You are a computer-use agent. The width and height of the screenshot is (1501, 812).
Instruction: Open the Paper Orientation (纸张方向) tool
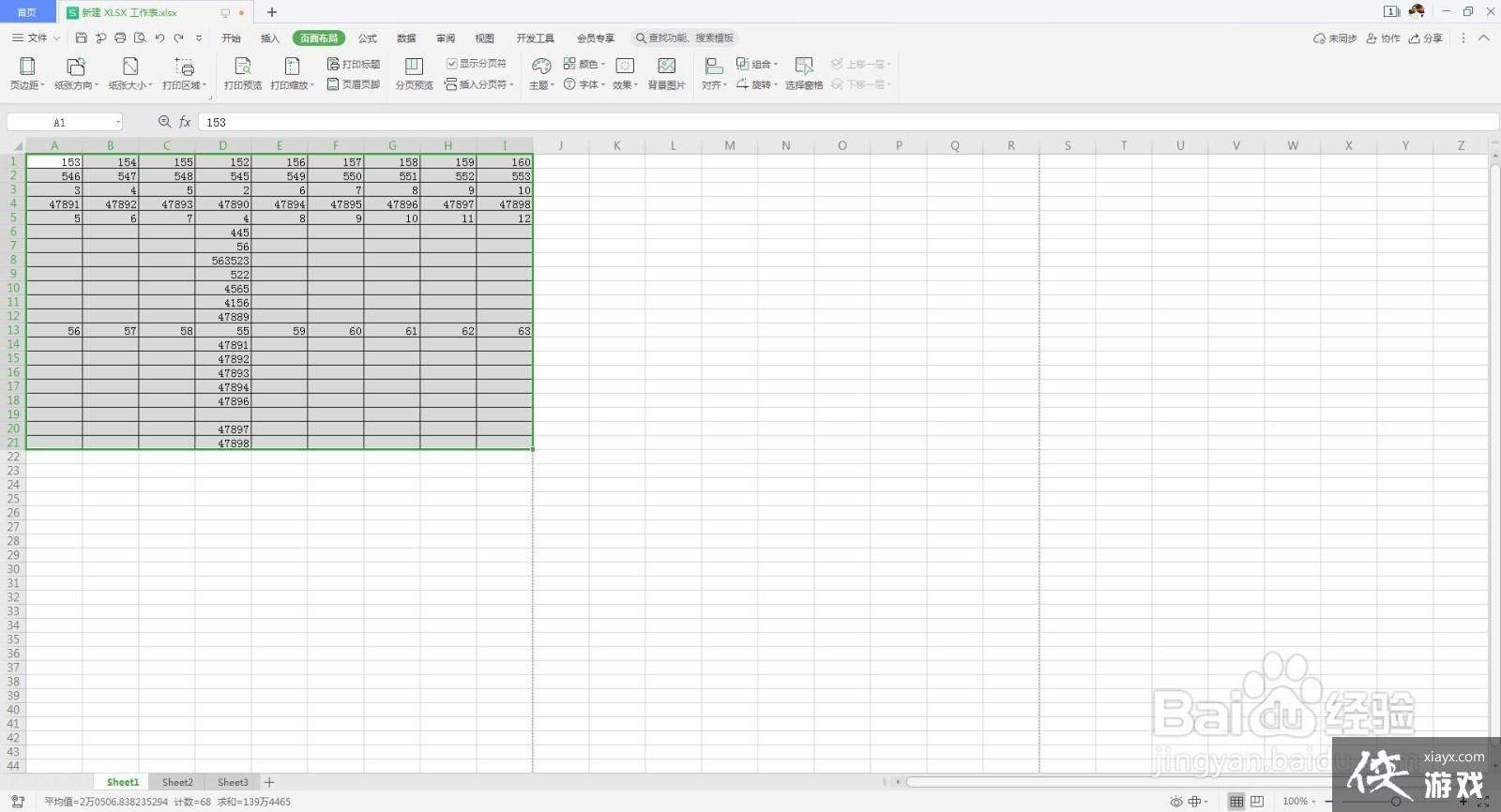coord(76,73)
